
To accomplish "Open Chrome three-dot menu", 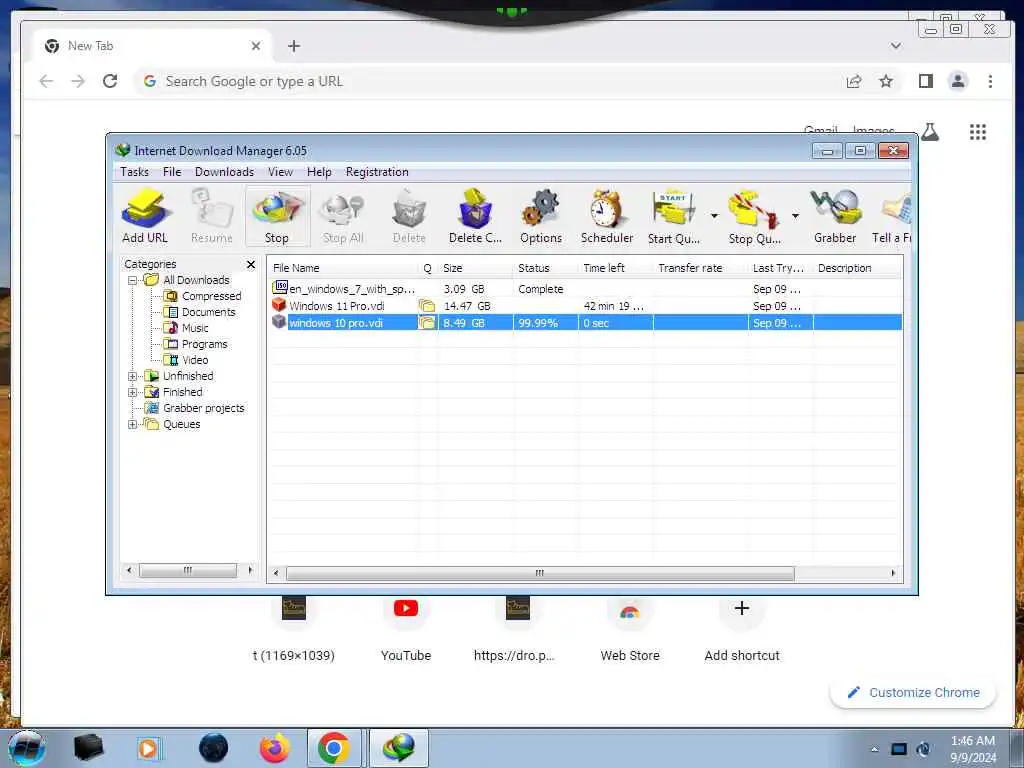I will tap(990, 81).
